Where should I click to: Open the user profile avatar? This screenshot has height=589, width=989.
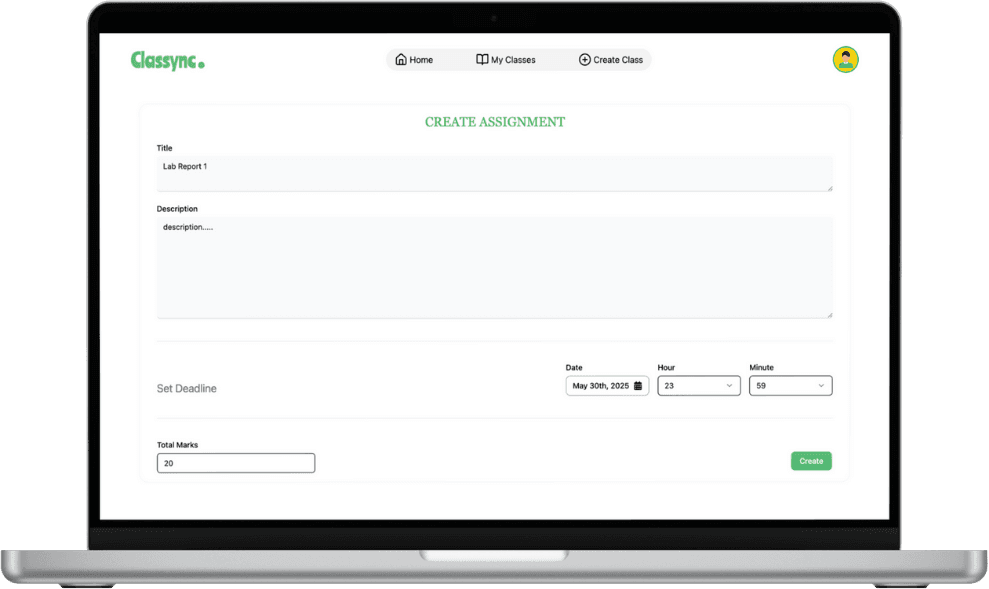[x=845, y=60]
